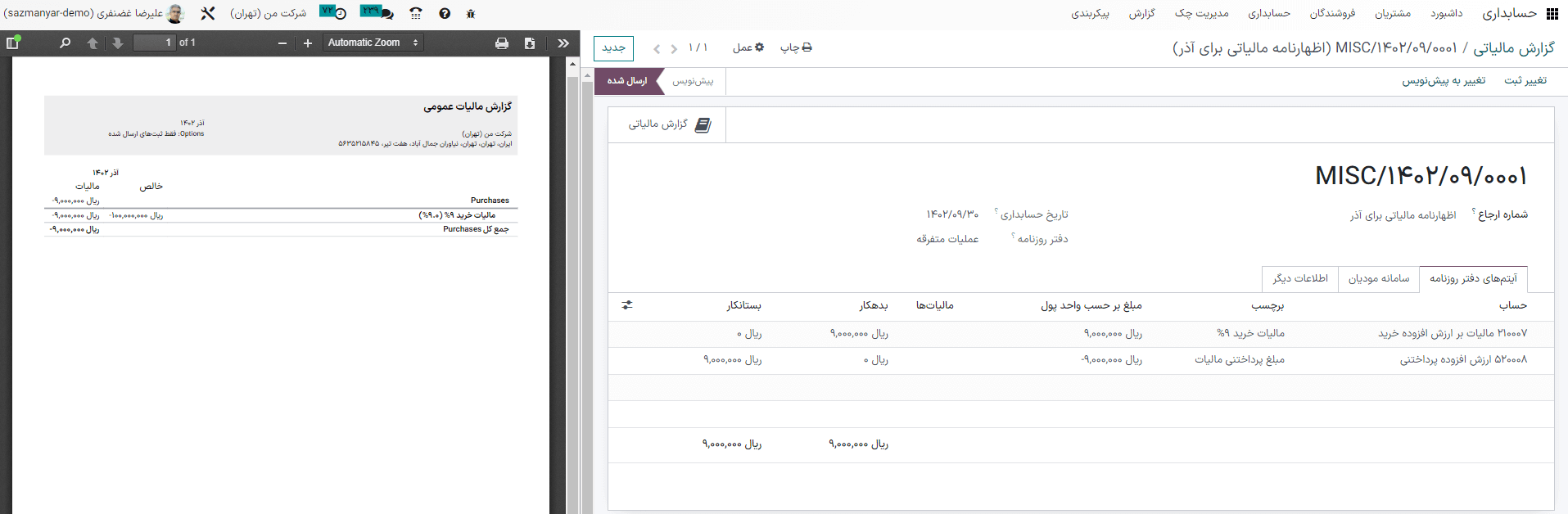Toggle optional columns settings in table header
This screenshot has height=514, width=1568.
[x=627, y=305]
